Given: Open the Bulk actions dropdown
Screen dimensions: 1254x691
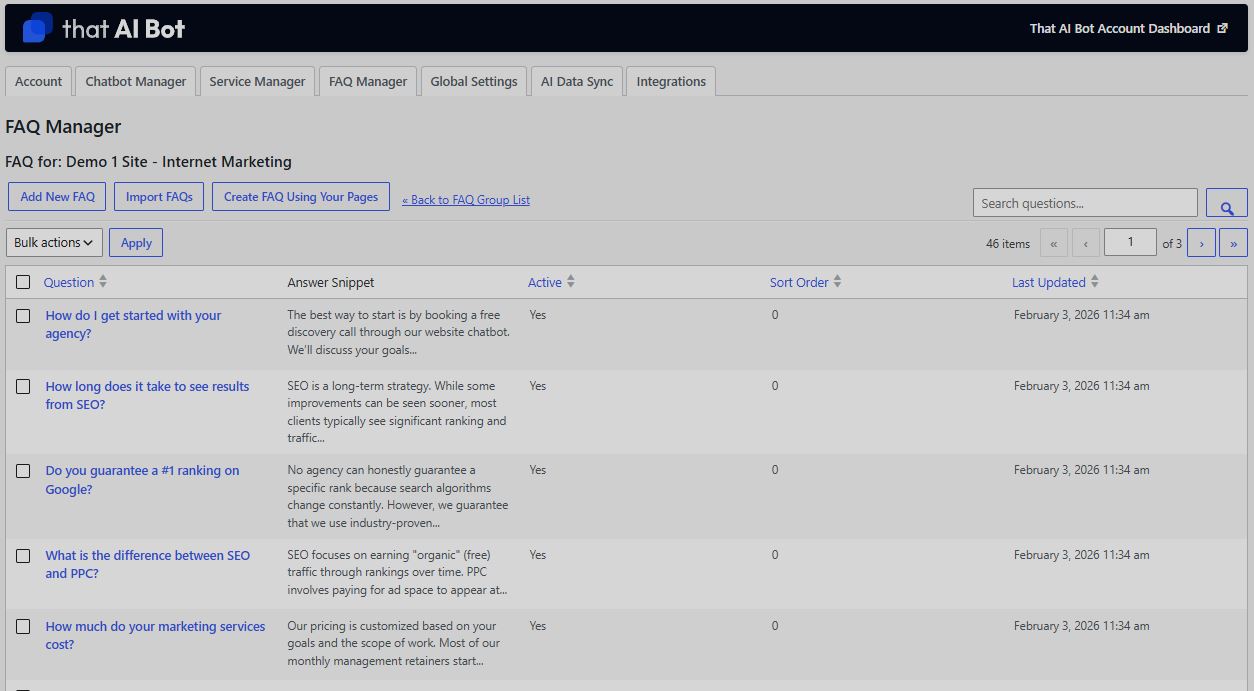Looking at the screenshot, I should (54, 243).
